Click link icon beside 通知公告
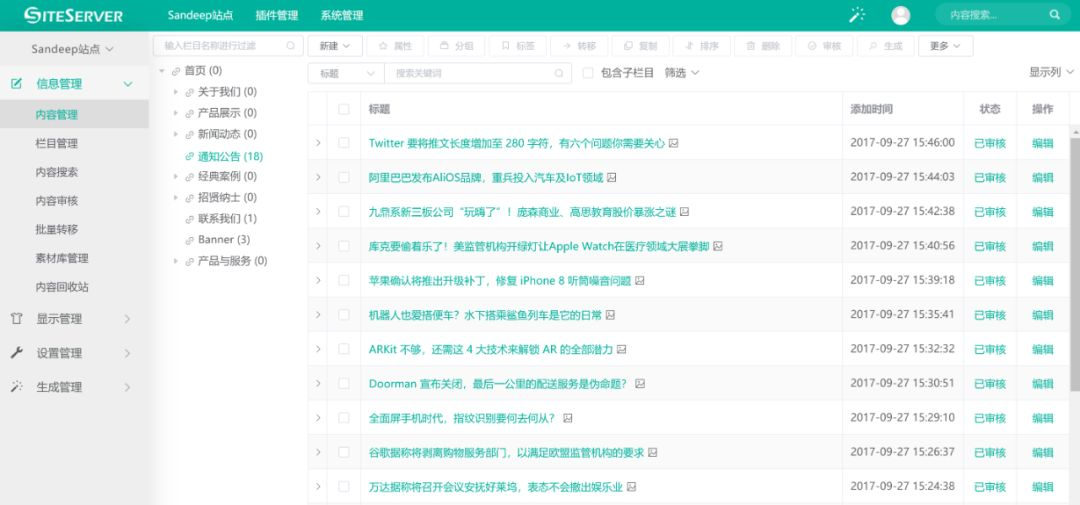Screen dimensions: 1080x505 point(189,156)
